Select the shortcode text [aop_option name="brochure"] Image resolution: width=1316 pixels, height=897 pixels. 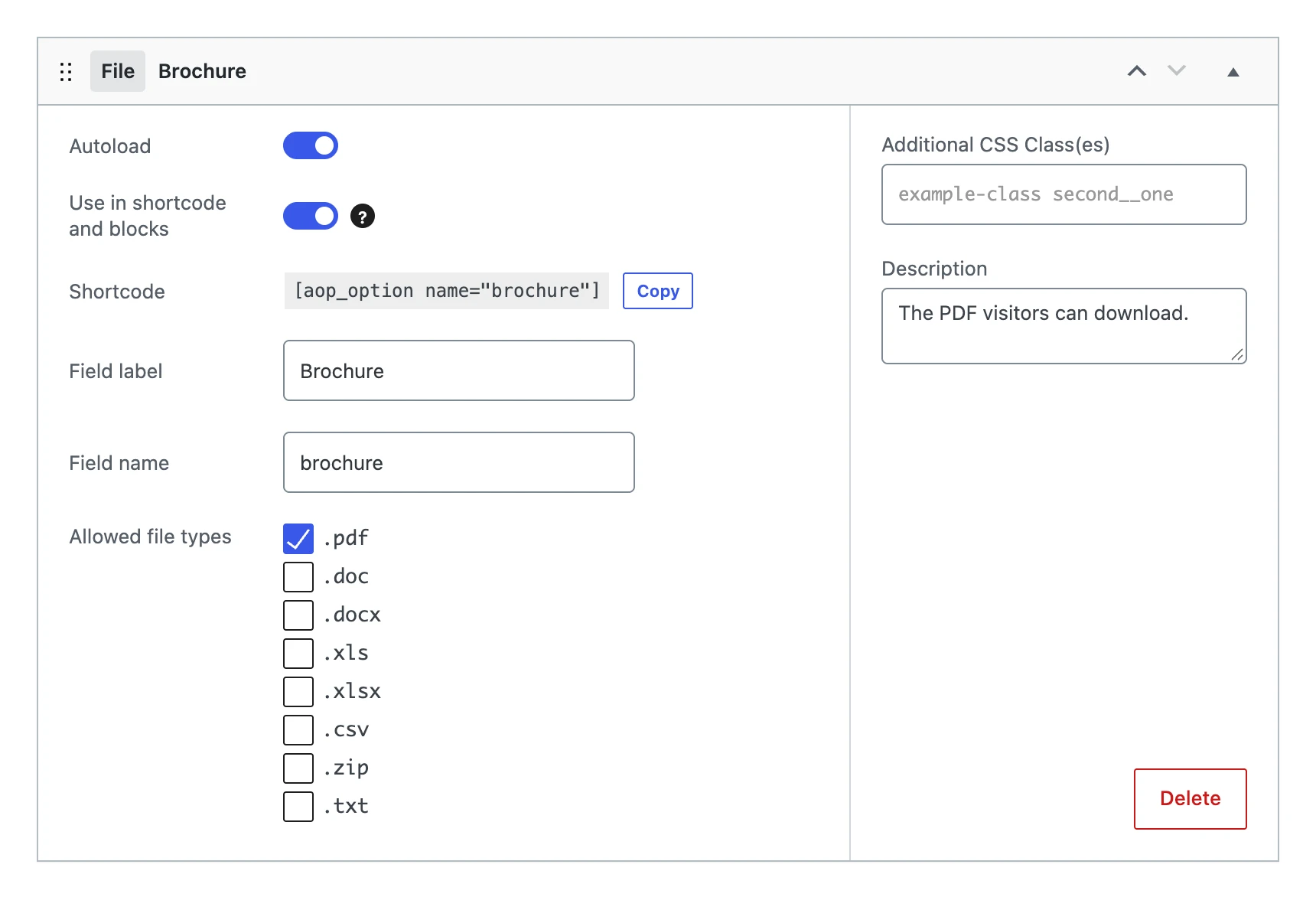pyautogui.click(x=447, y=291)
